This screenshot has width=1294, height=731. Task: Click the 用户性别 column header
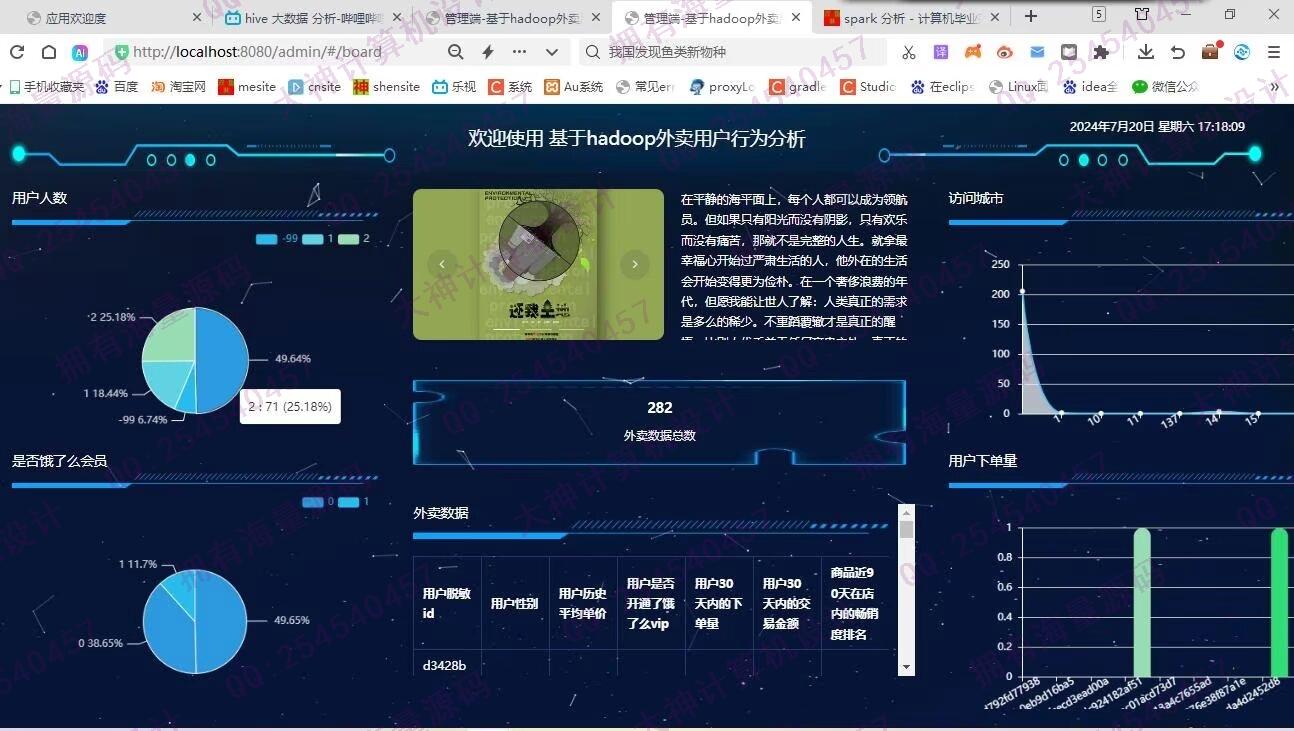point(514,603)
